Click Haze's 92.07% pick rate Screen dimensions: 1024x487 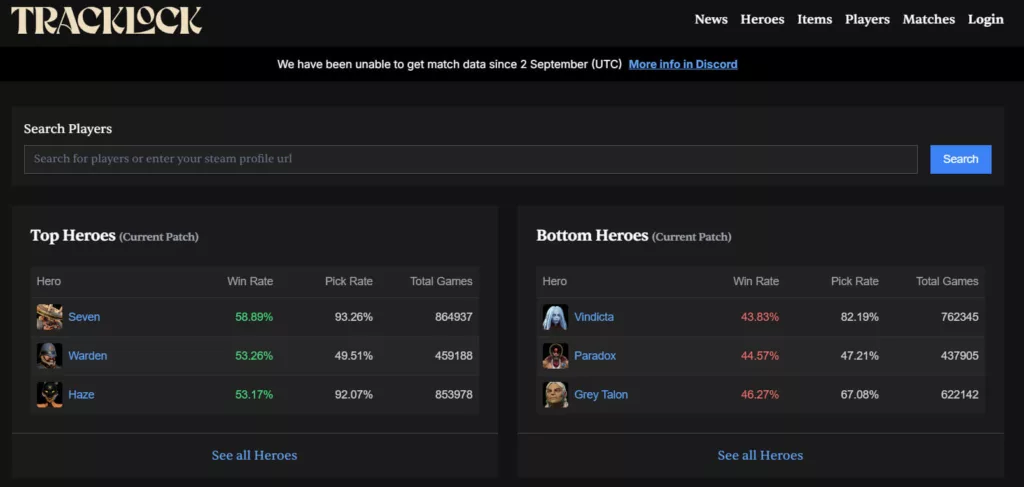354,395
